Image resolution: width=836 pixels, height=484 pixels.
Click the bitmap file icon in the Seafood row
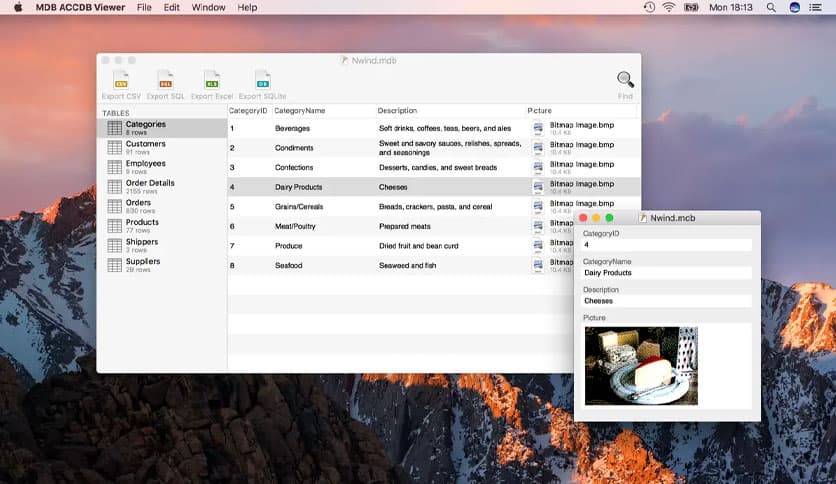pyautogui.click(x=538, y=265)
